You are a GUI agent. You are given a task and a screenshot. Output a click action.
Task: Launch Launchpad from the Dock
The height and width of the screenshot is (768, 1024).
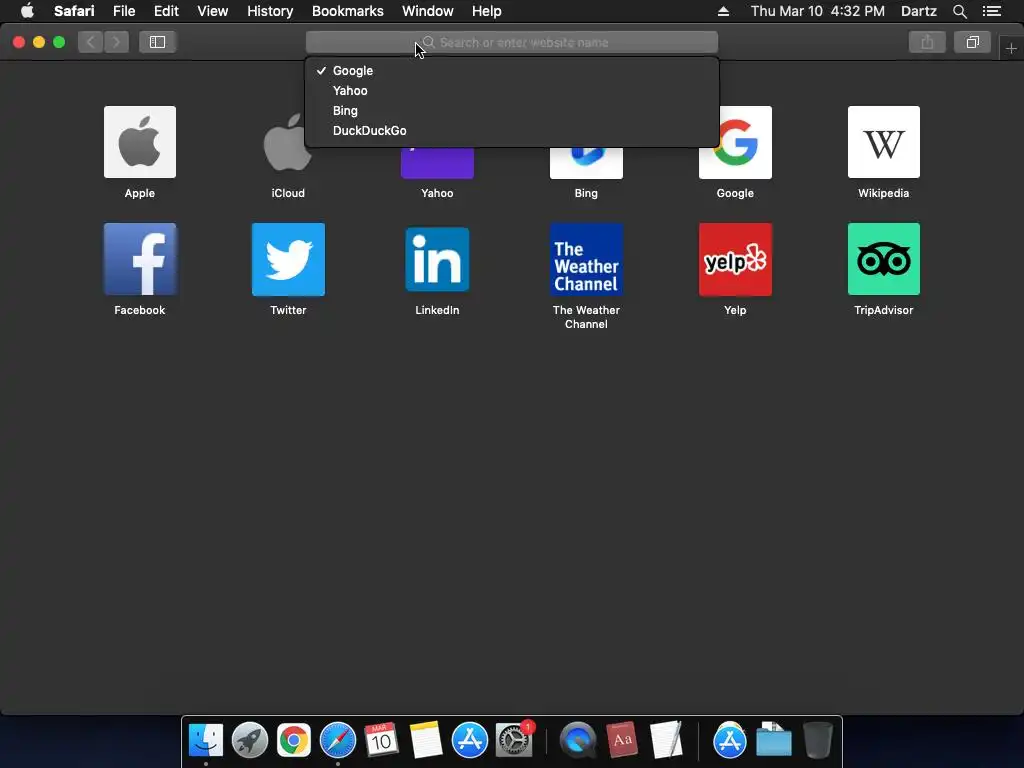[250, 741]
